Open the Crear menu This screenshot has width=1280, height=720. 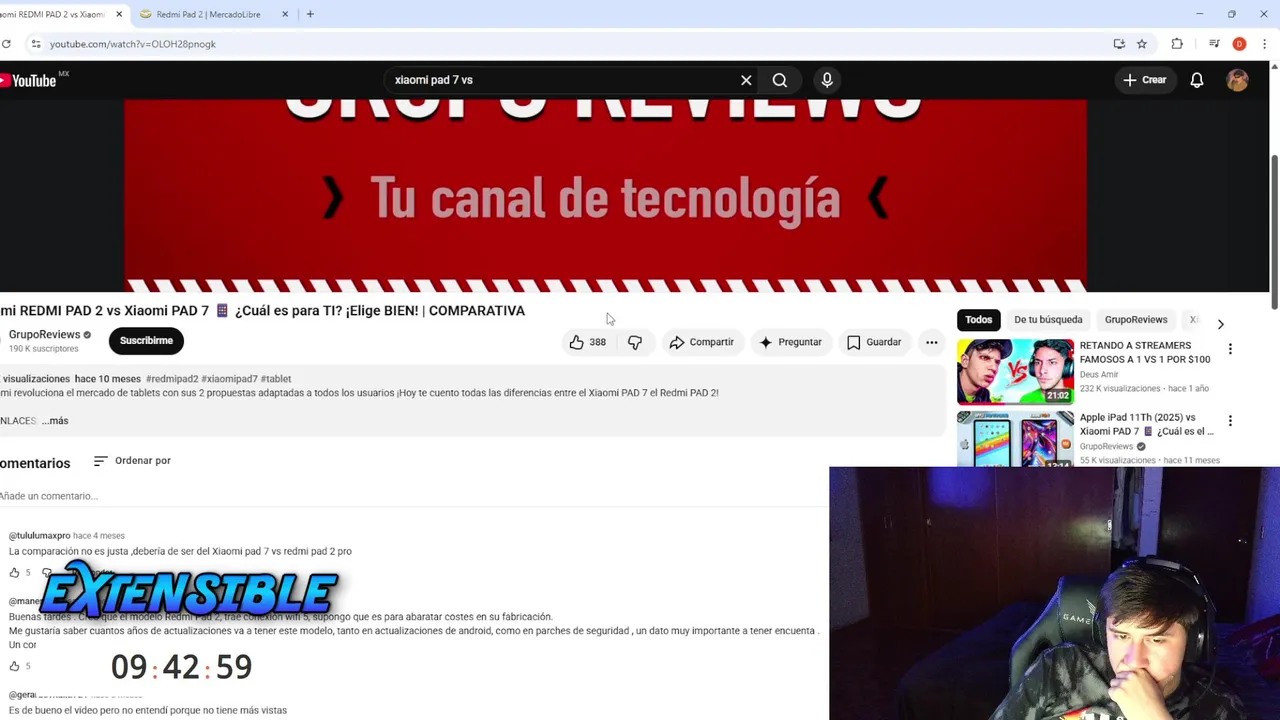coord(1144,80)
